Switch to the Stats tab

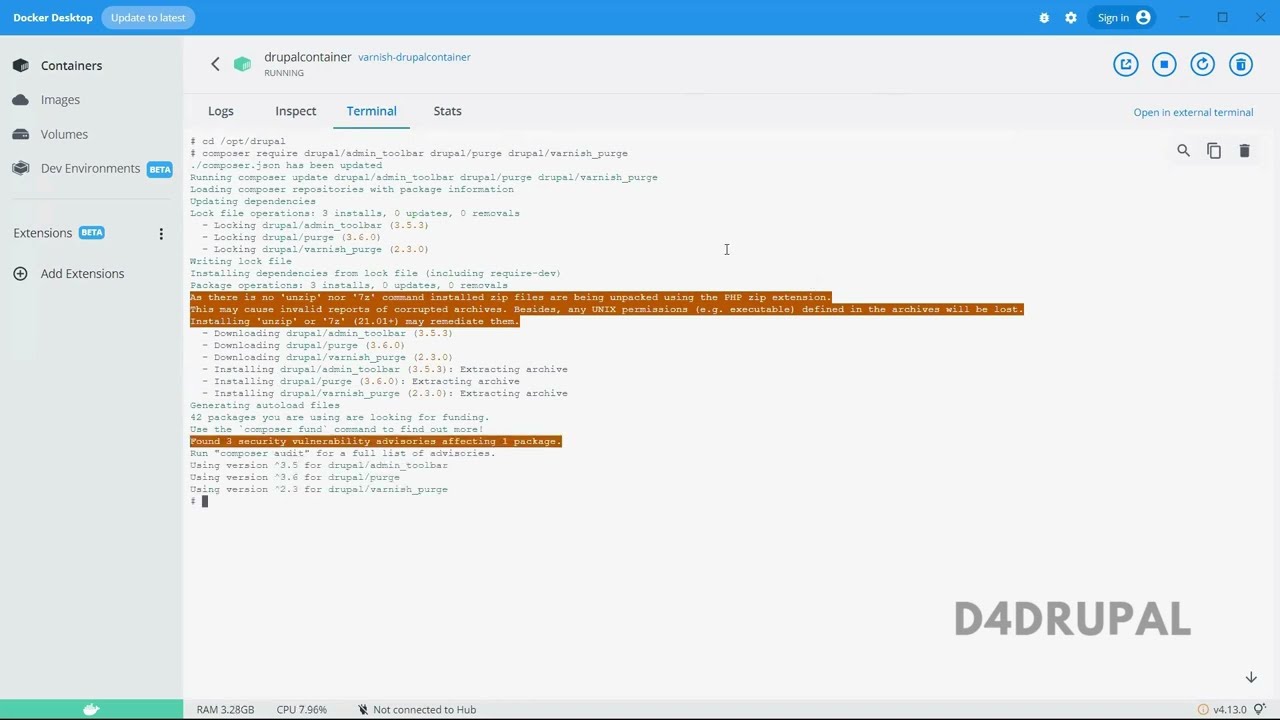pyautogui.click(x=448, y=111)
